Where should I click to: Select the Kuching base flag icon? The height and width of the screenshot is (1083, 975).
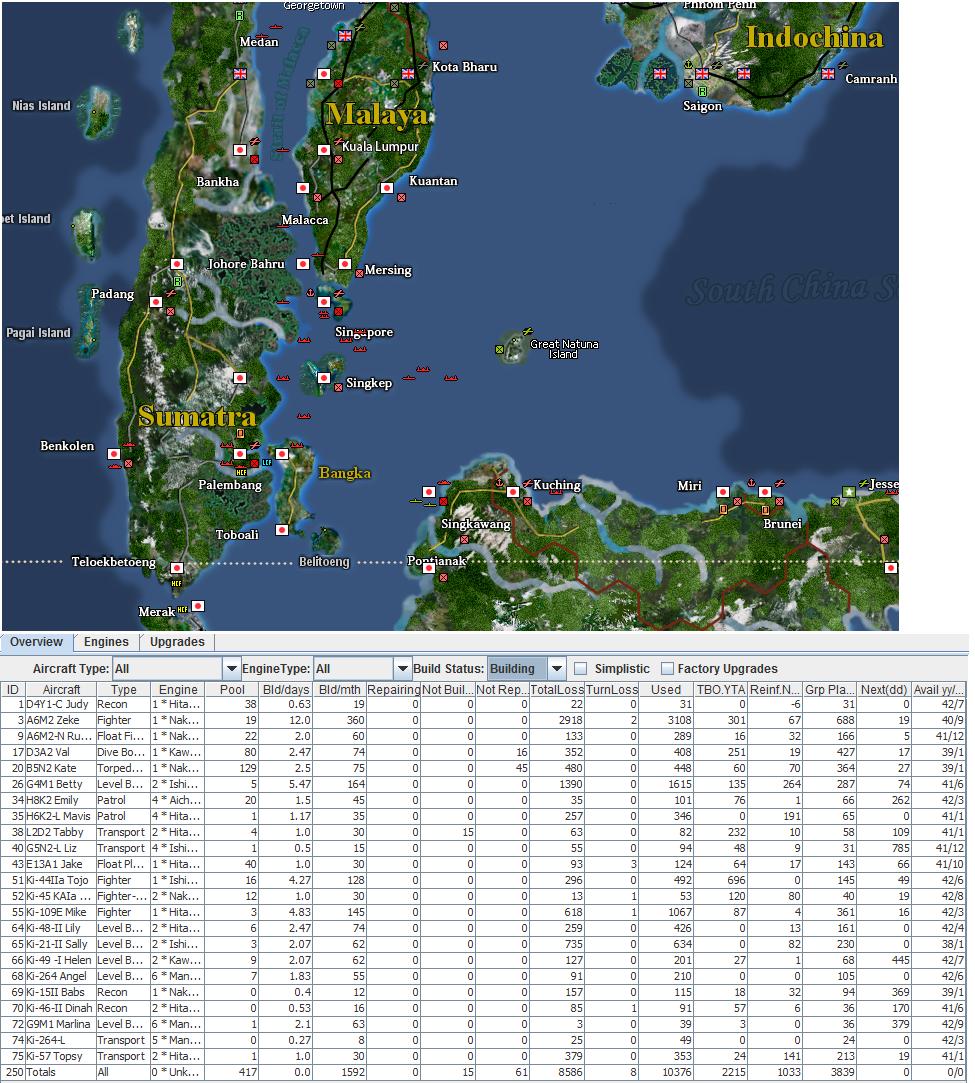pos(512,492)
